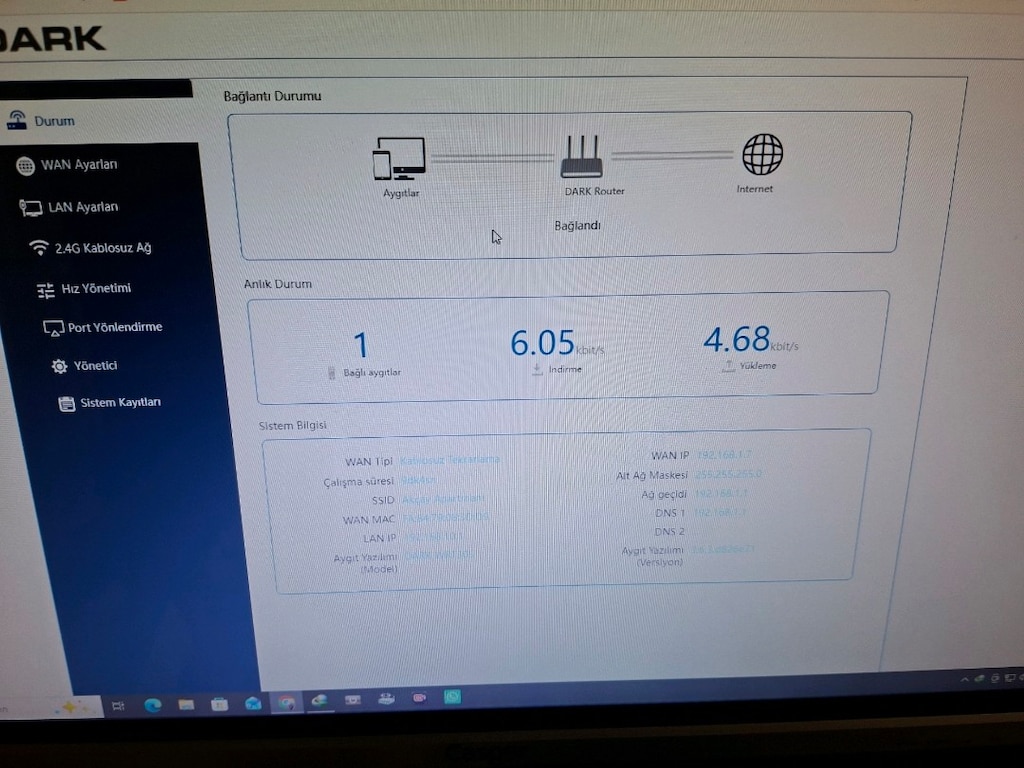Click the DARK logo in header
The width and height of the screenshot is (1024, 768).
coord(52,39)
